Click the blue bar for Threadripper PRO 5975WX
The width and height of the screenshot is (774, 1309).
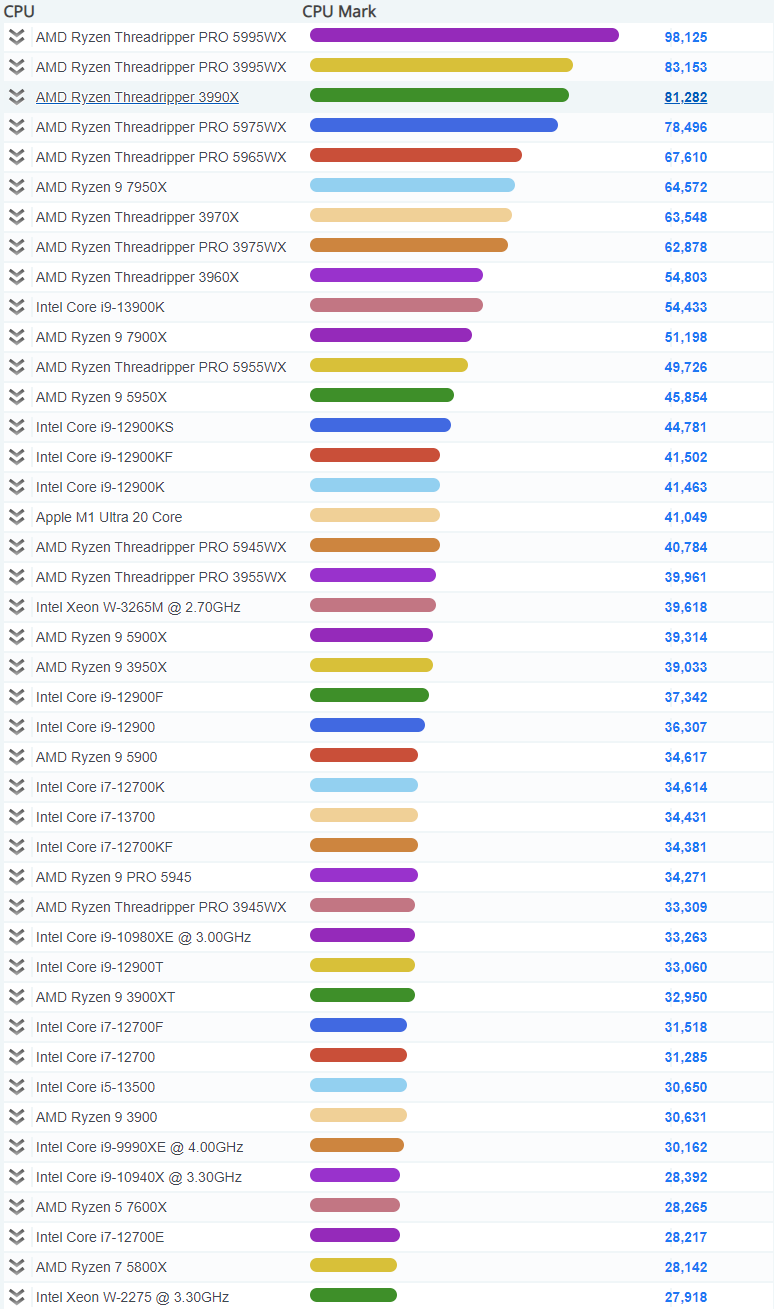pyautogui.click(x=434, y=125)
